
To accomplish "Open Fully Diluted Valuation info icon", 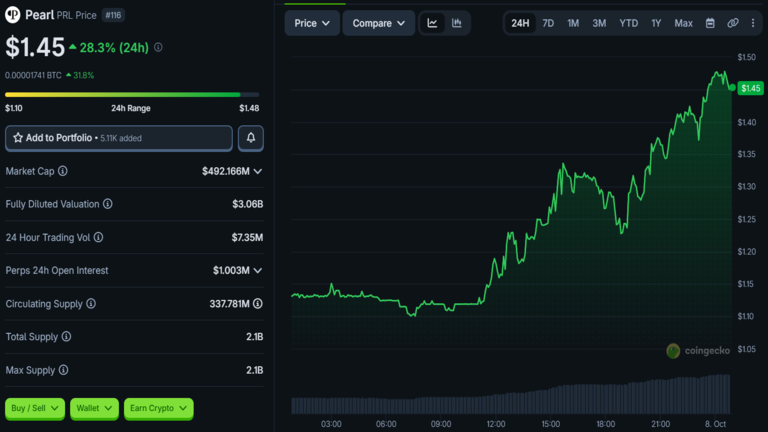I will pos(107,204).
